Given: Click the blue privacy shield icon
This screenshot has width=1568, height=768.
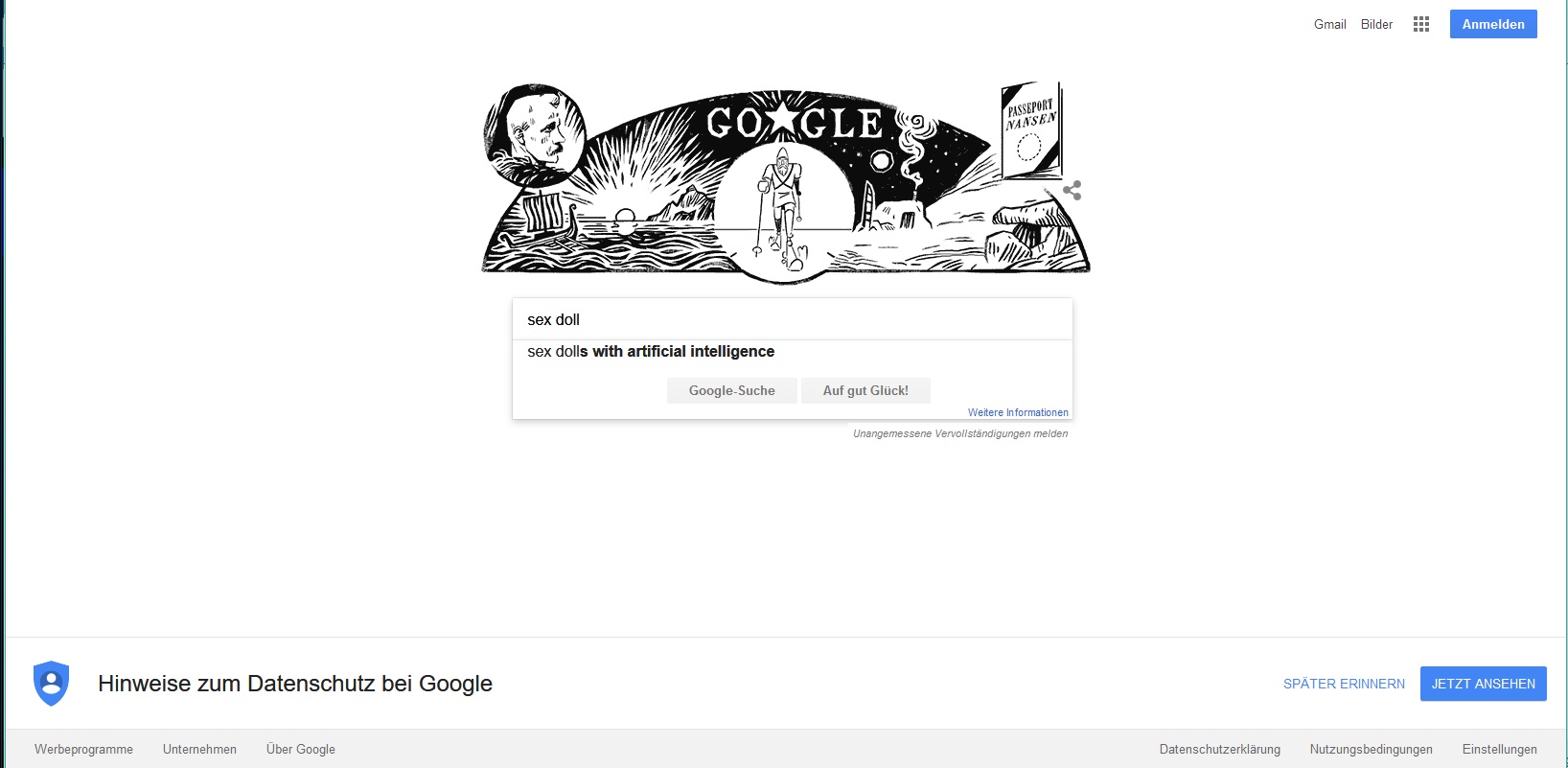Looking at the screenshot, I should (x=52, y=684).
